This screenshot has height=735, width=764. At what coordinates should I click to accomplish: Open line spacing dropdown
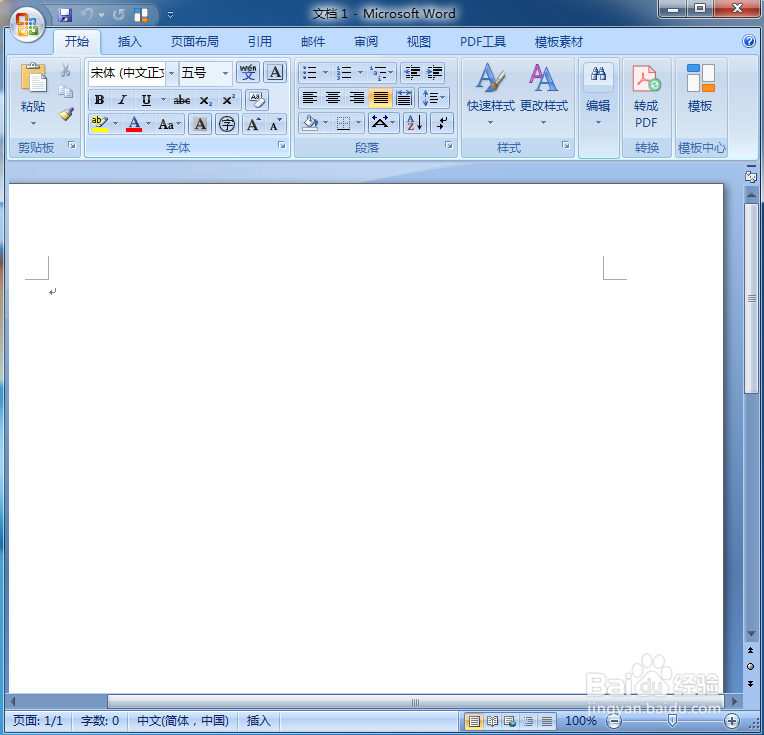(433, 98)
